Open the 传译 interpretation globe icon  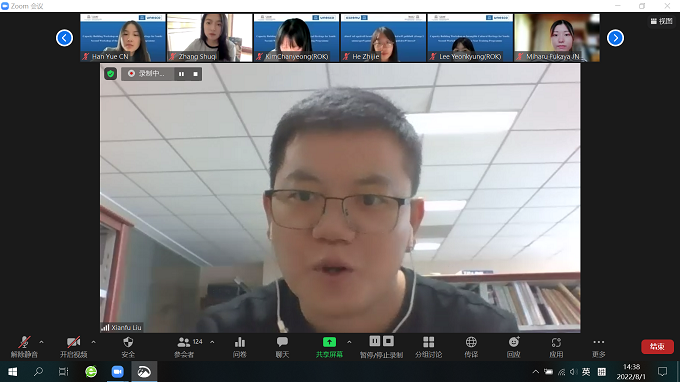(471, 347)
